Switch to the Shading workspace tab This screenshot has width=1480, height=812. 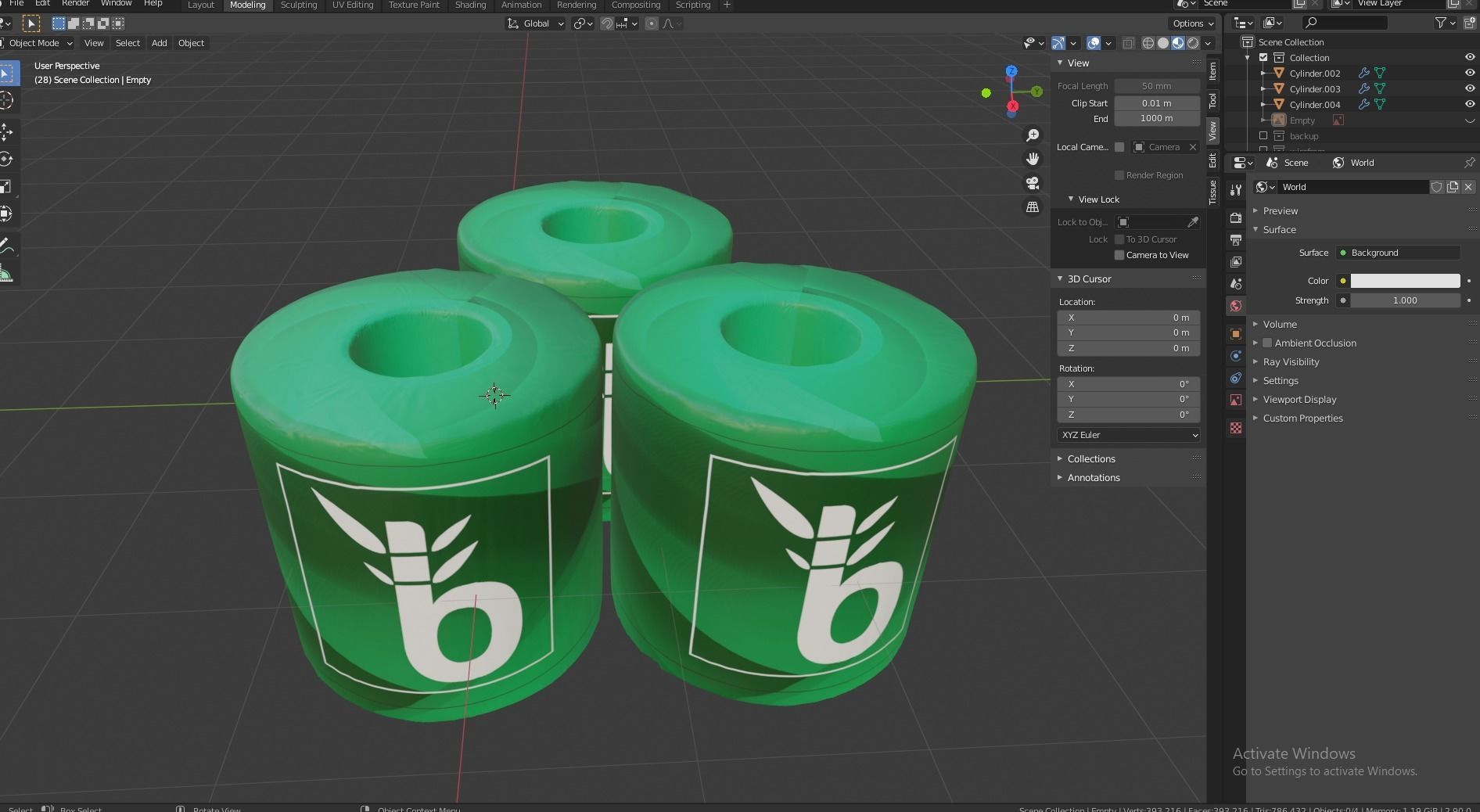[470, 5]
